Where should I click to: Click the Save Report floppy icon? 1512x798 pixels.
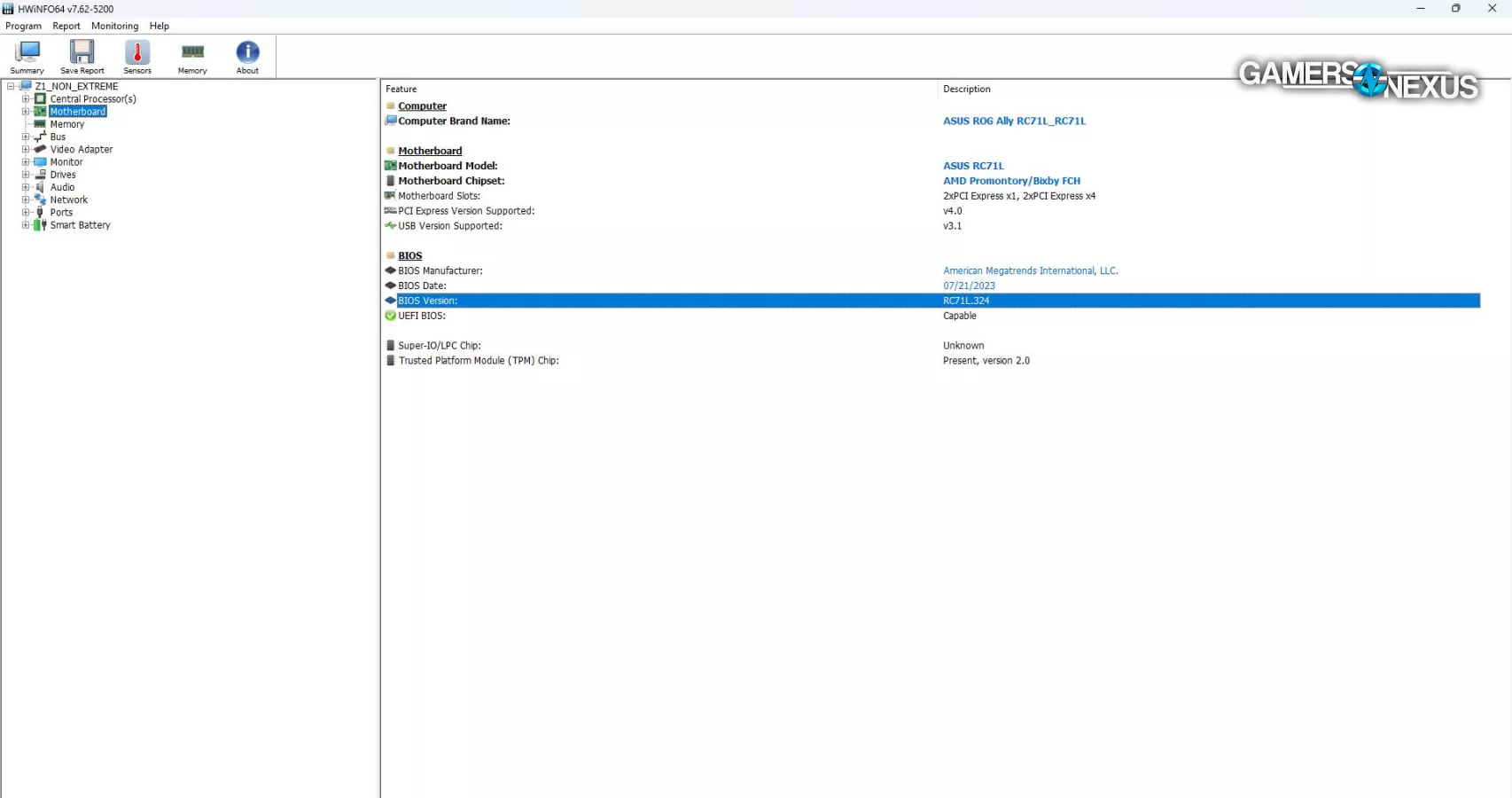[x=82, y=57]
